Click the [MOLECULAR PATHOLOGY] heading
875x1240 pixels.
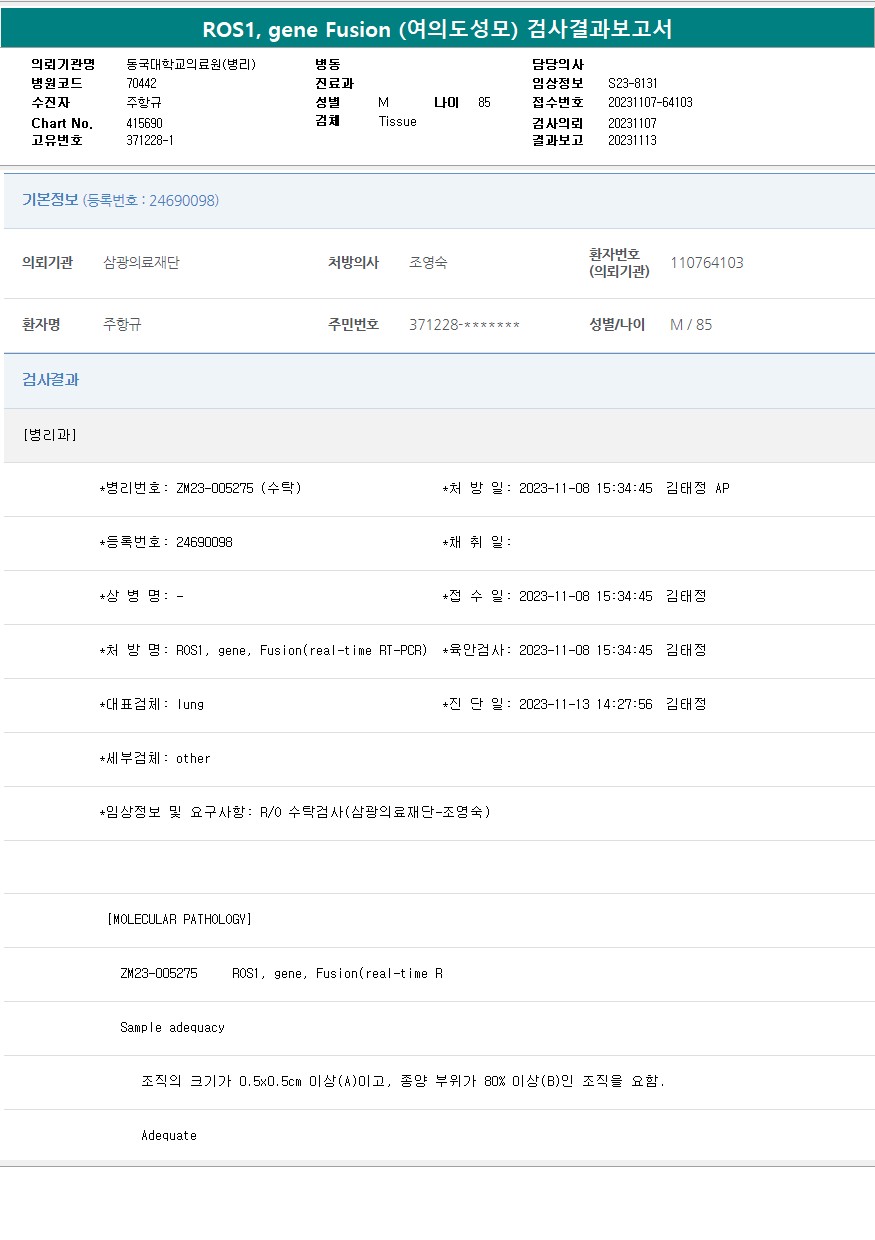(x=179, y=920)
